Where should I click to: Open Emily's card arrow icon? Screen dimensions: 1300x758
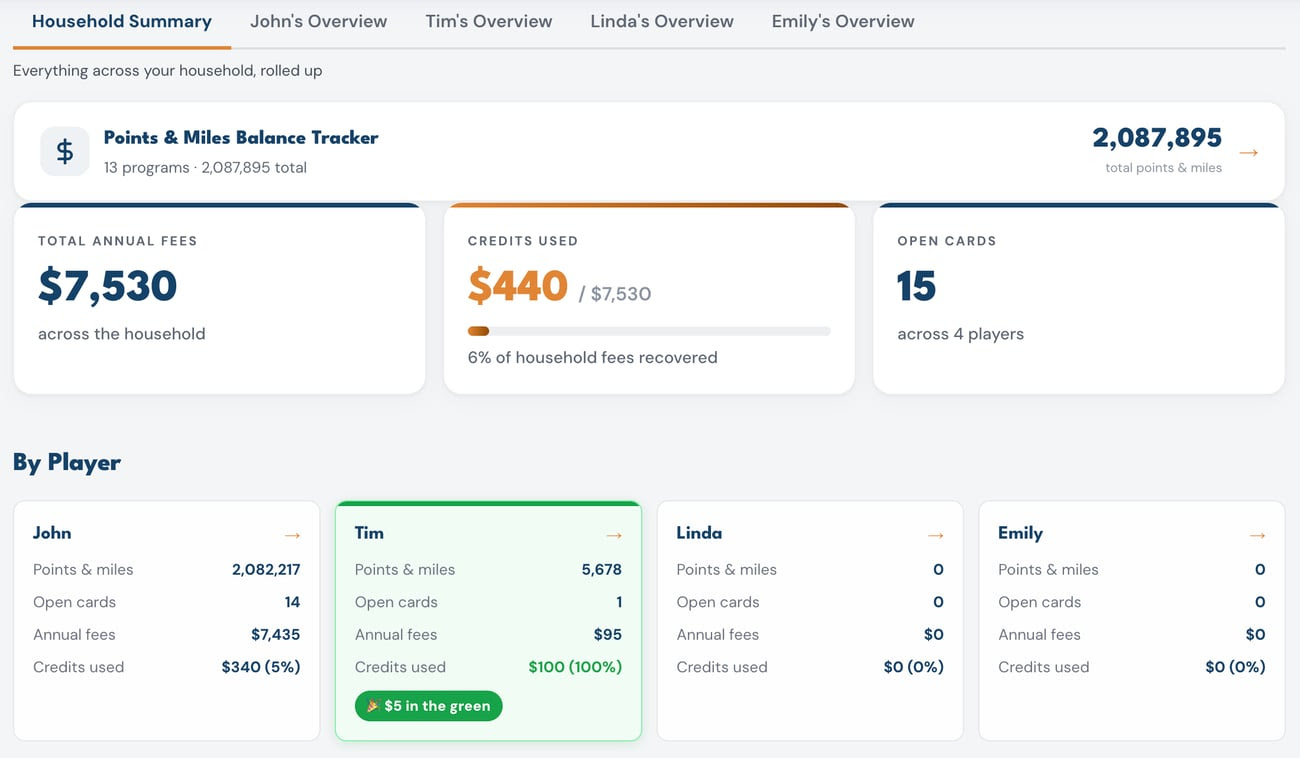1257,535
